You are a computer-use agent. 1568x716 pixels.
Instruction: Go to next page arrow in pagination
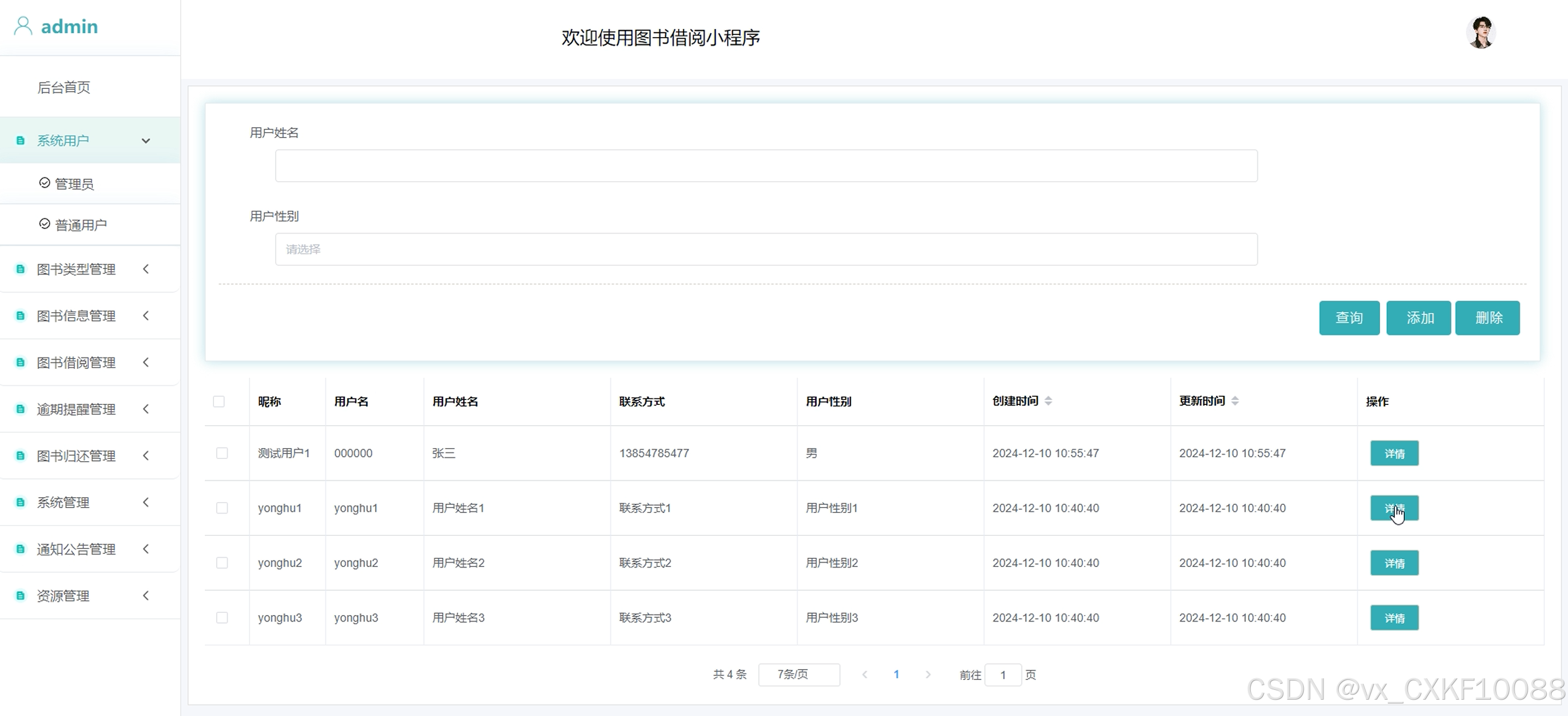click(x=928, y=674)
